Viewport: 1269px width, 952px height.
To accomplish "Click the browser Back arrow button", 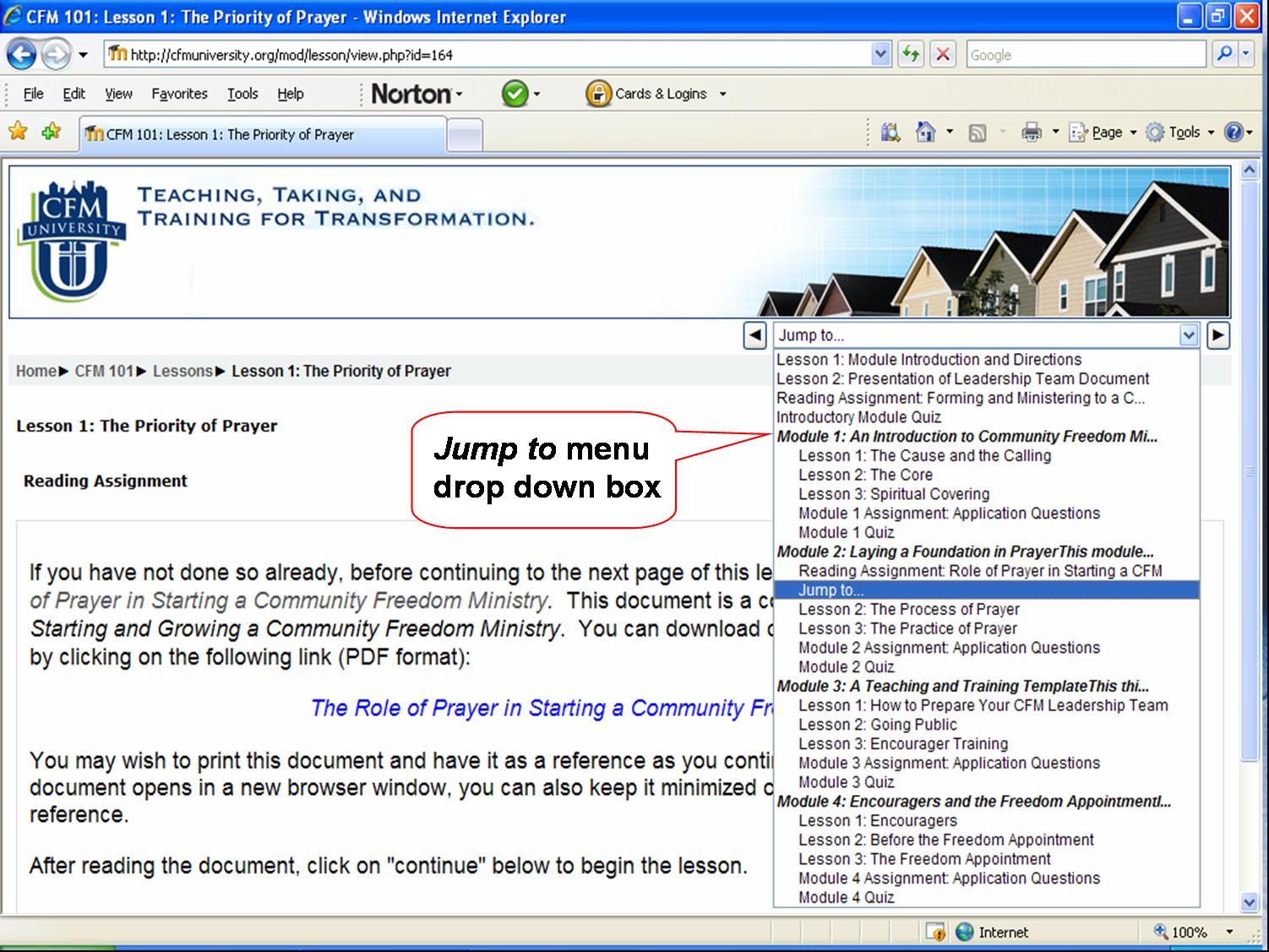I will click(21, 55).
